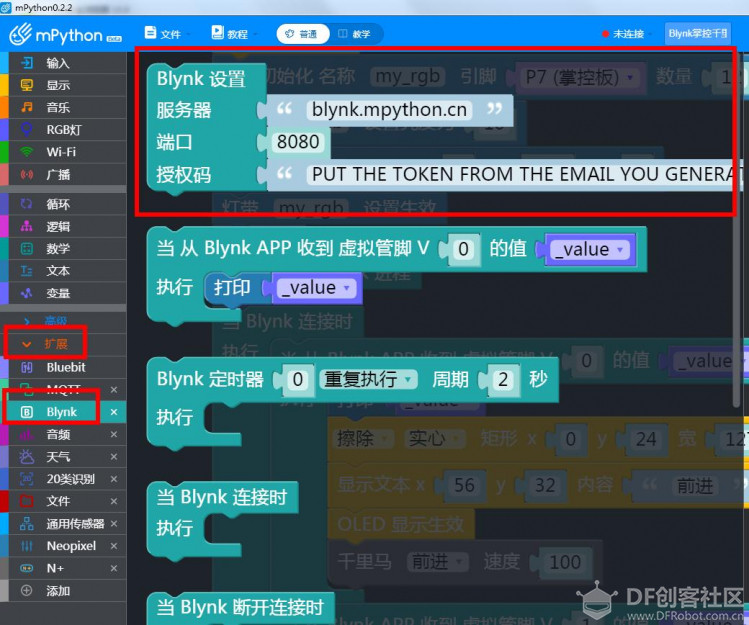Edit the 8080 port field
749x625 pixels.
tap(298, 142)
